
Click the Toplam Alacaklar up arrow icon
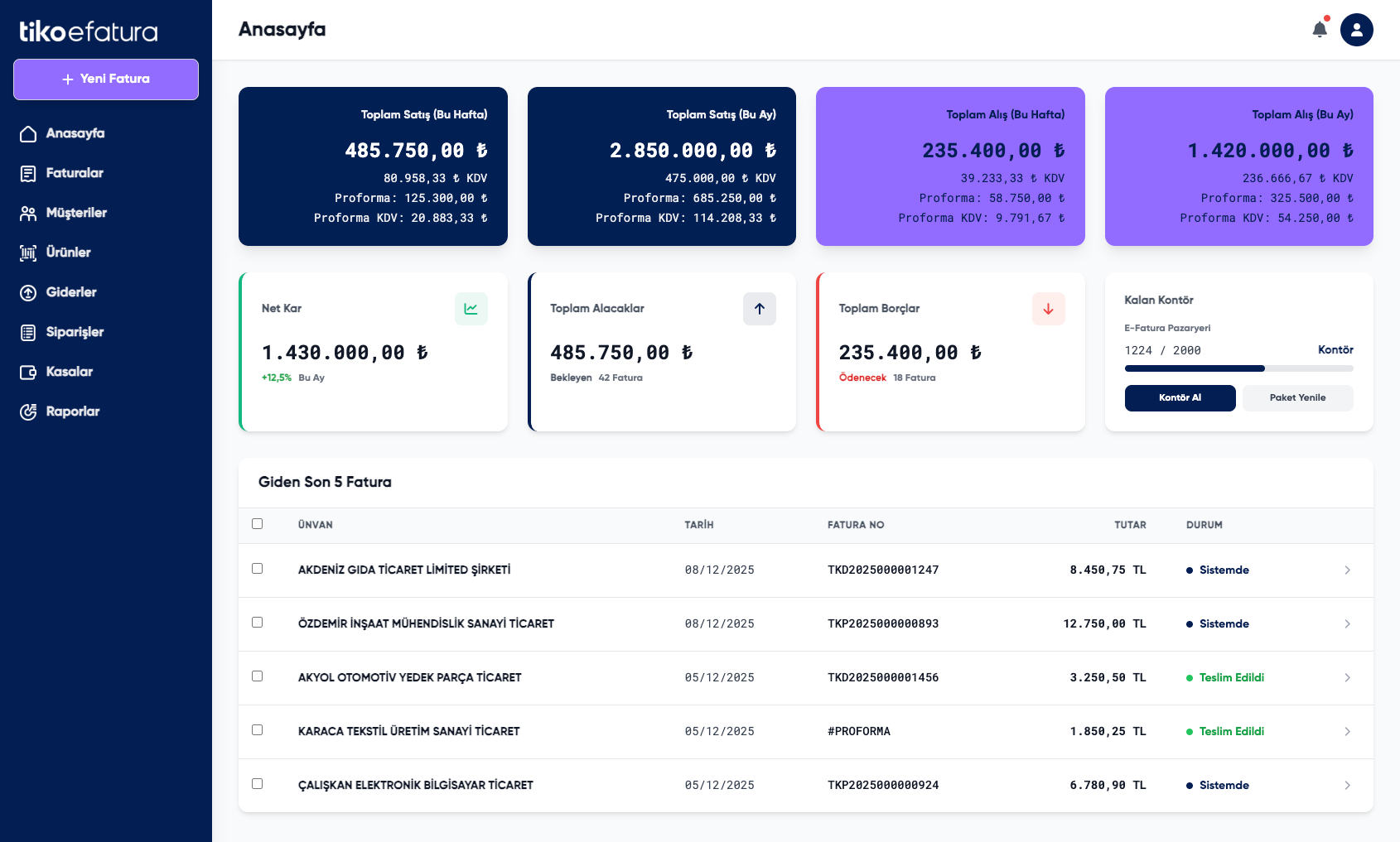(759, 309)
